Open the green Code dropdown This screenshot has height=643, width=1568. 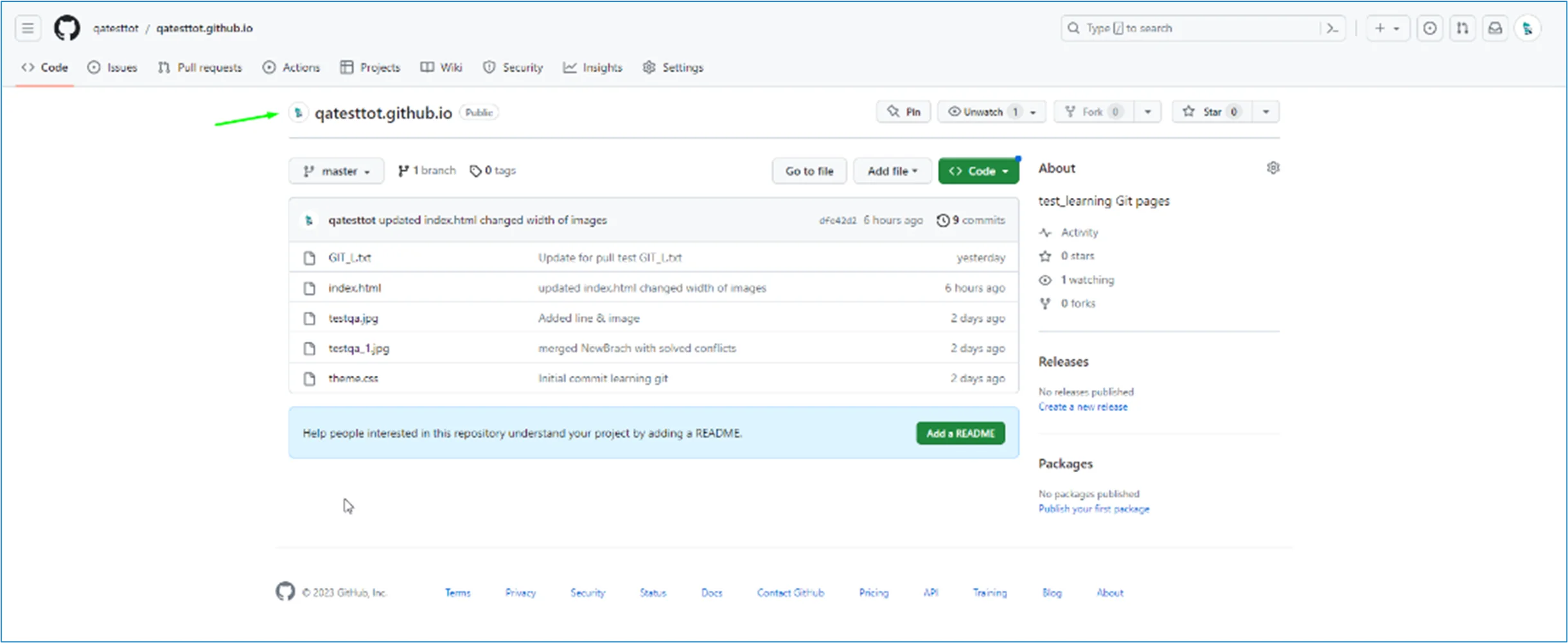coord(978,170)
